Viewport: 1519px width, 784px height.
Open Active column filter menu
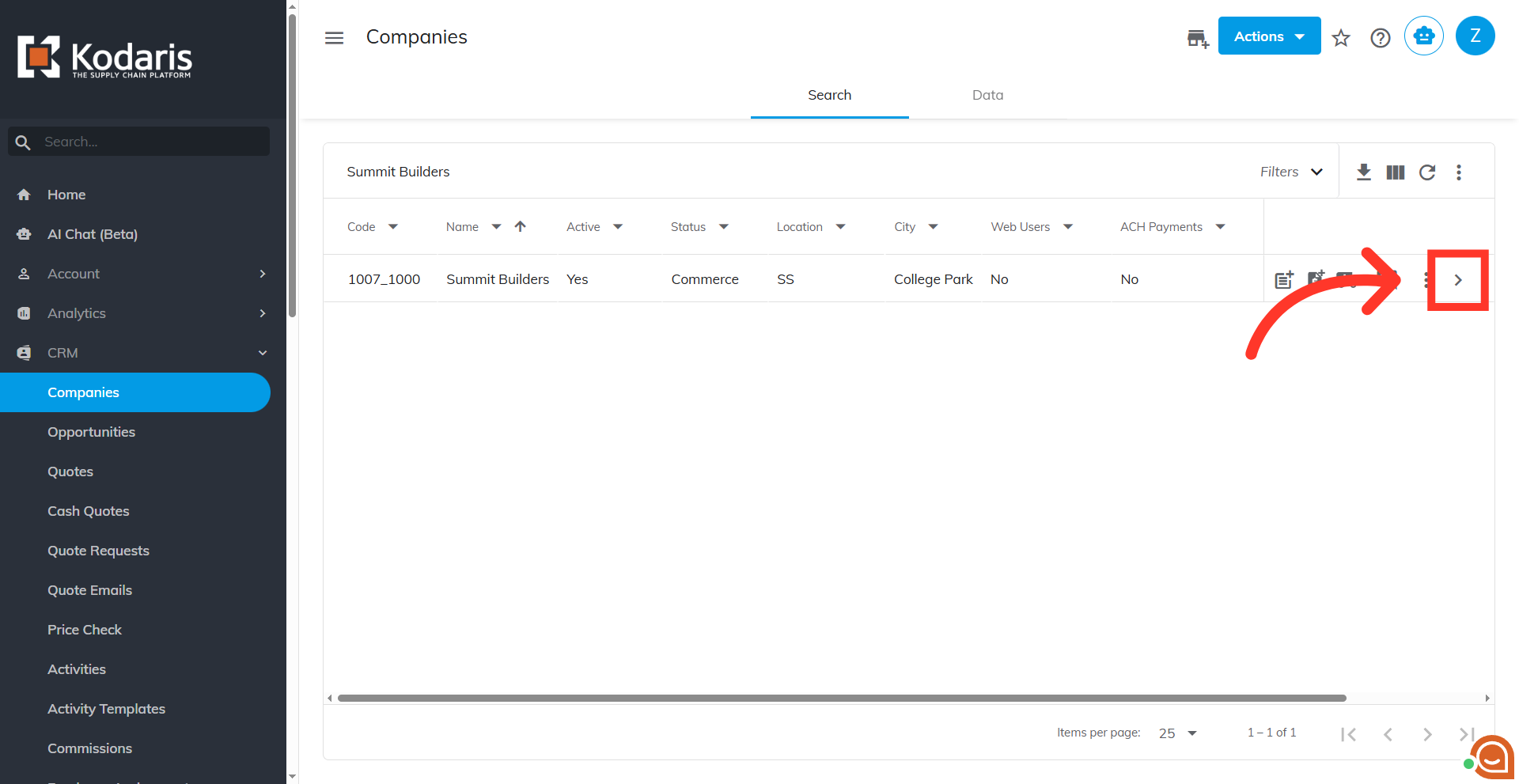pos(618,227)
